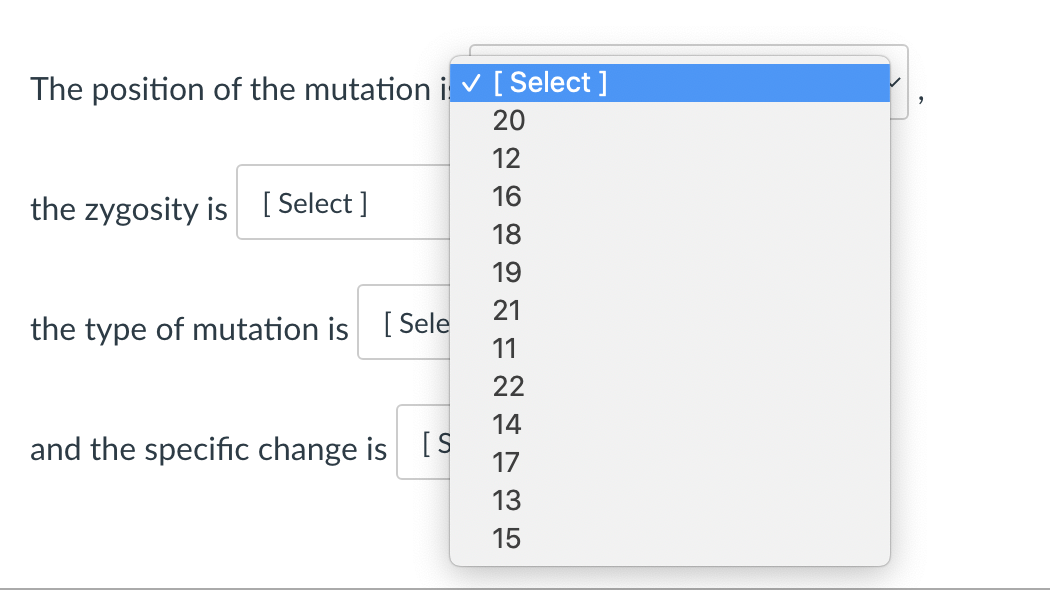1050x590 pixels.
Task: Select 21 from the mutation position options
Action: [x=507, y=310]
